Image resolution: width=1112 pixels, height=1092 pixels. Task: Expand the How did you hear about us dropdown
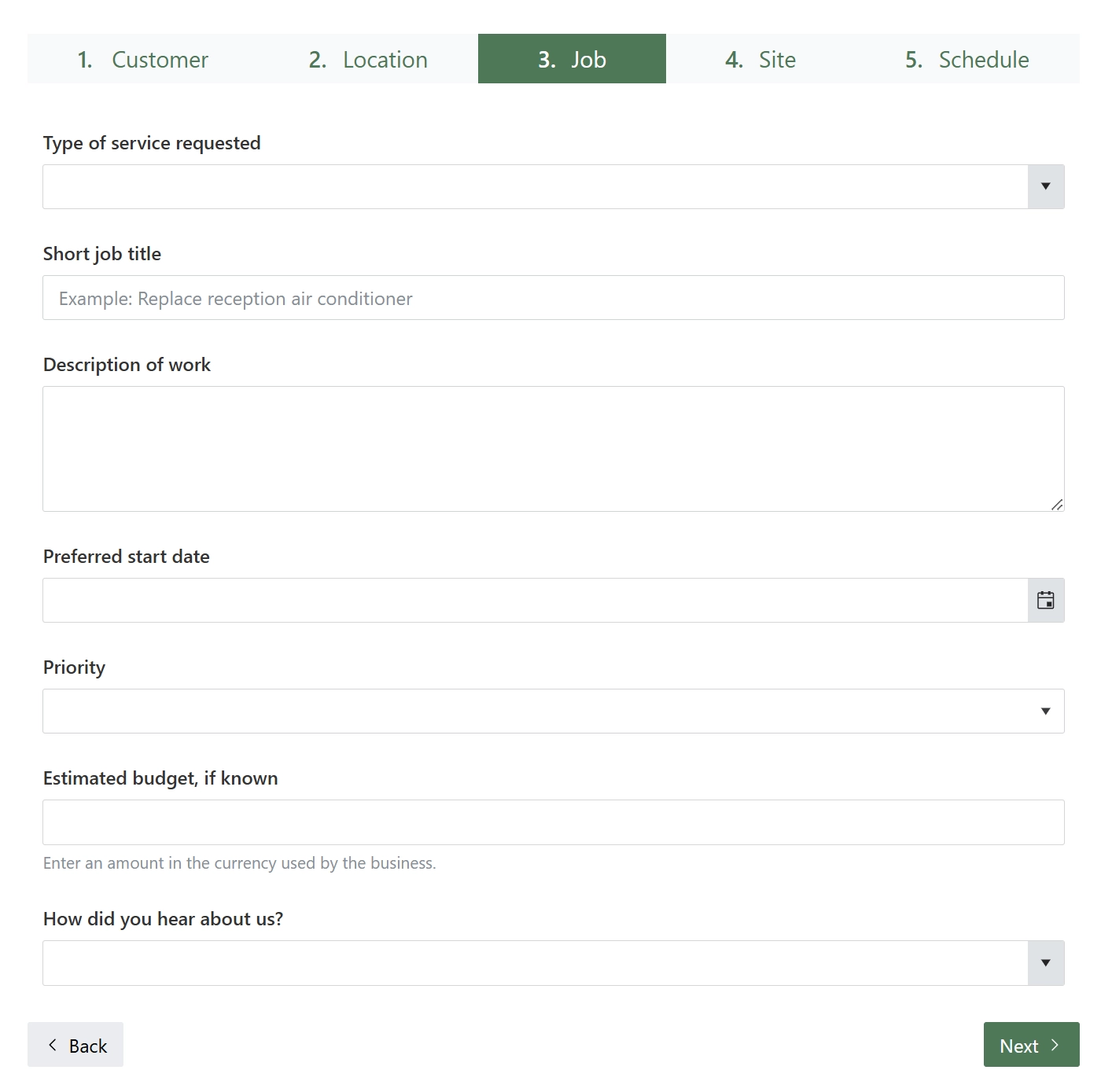coord(1046,963)
